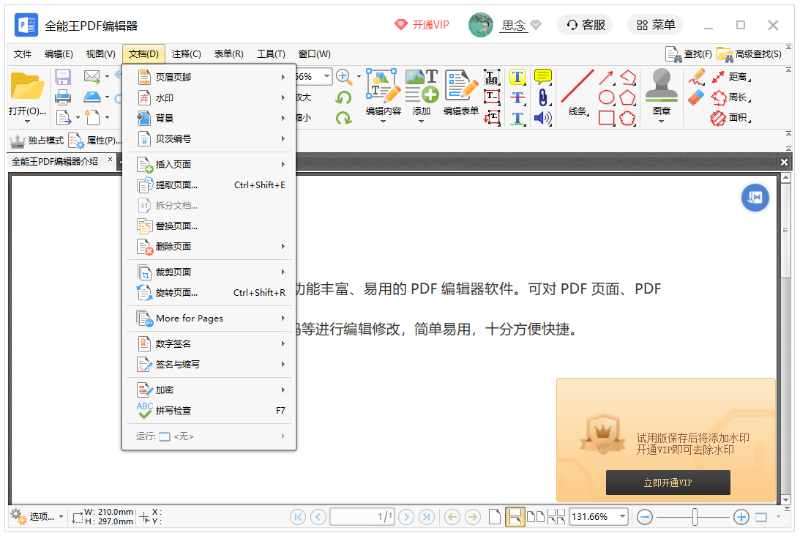The height and width of the screenshot is (536, 800).
Task: Open the 视图(V) menu
Action: [x=101, y=54]
